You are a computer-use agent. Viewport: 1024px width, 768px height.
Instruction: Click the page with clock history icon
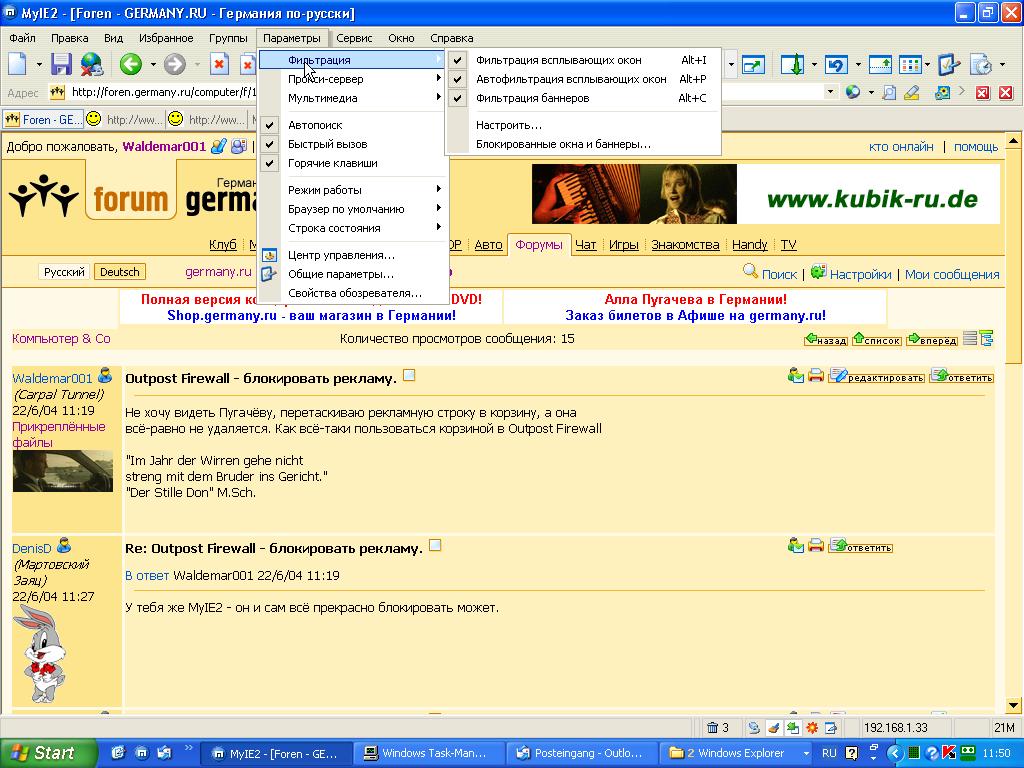[x=981, y=65]
